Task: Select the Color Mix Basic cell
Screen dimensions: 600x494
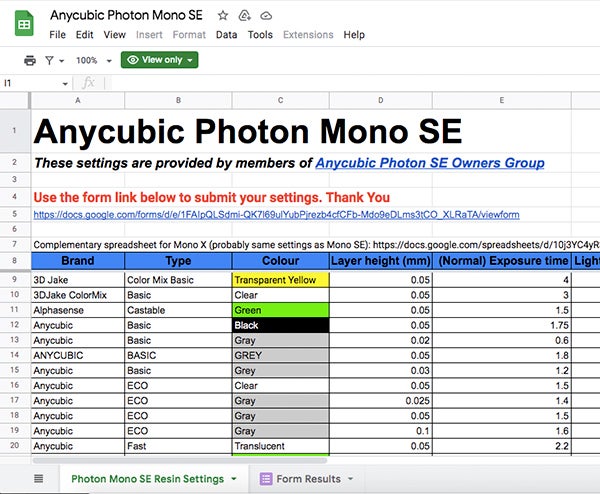Action: pos(178,280)
